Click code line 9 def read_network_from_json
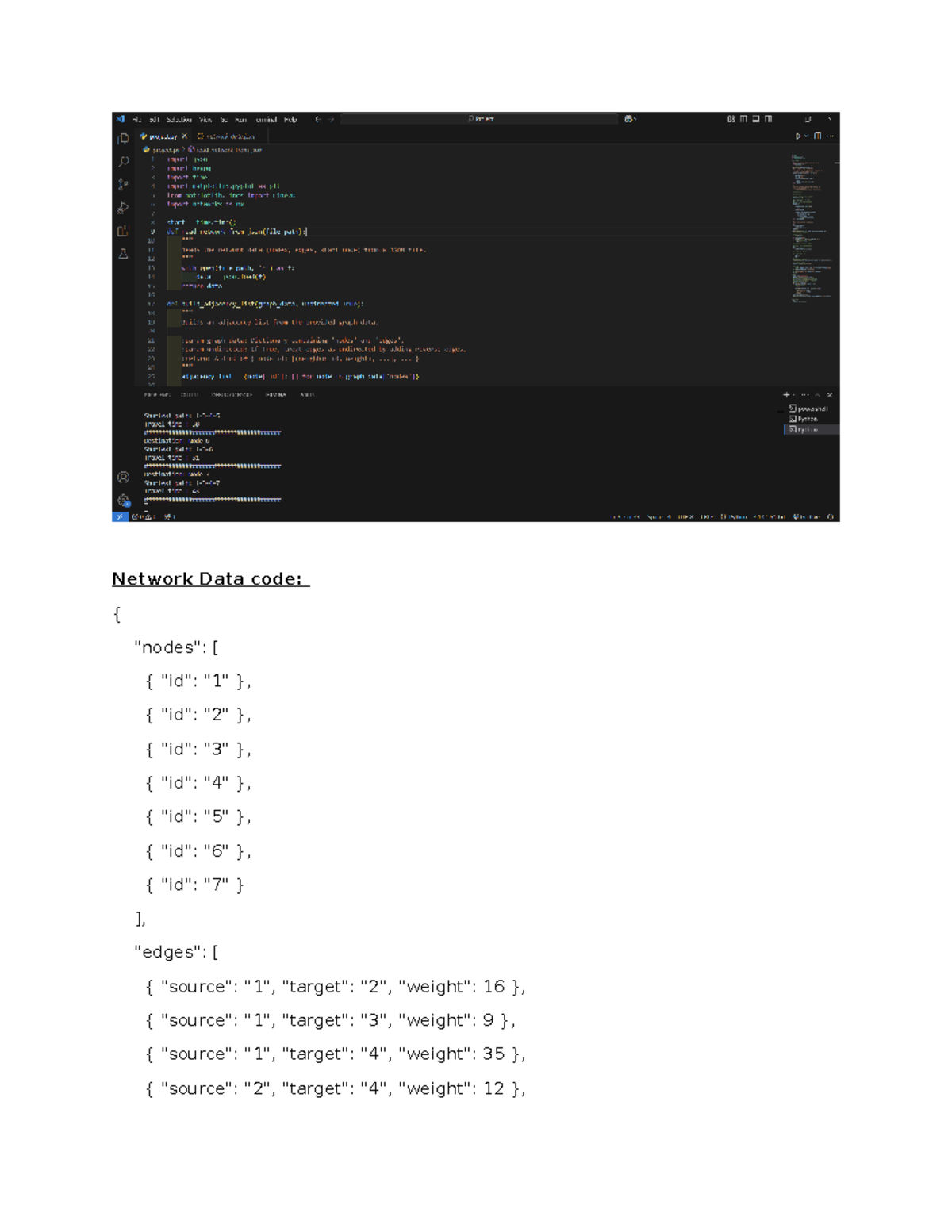The image size is (952, 1232). point(236,232)
